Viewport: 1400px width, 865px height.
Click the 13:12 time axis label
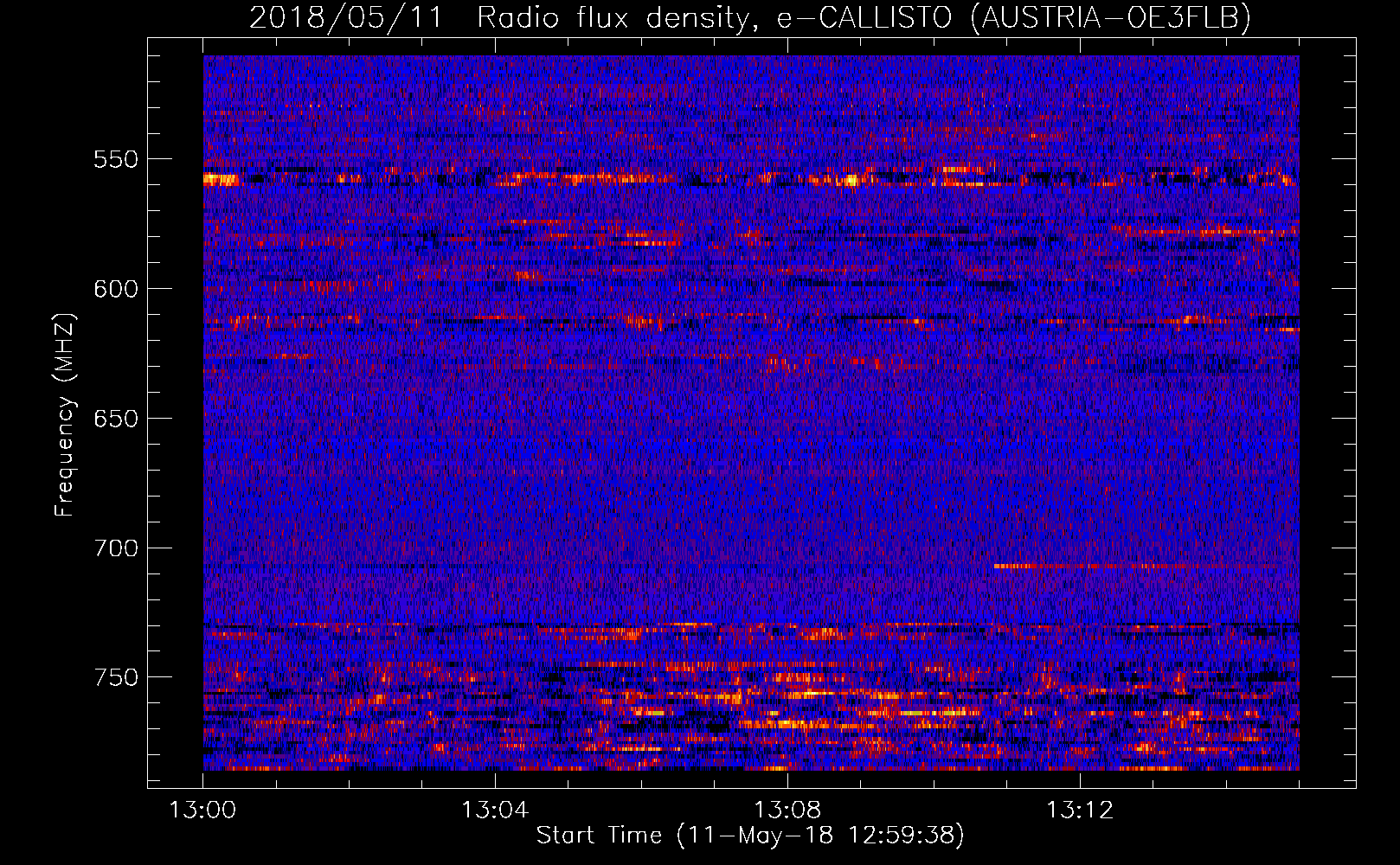pos(1080,811)
